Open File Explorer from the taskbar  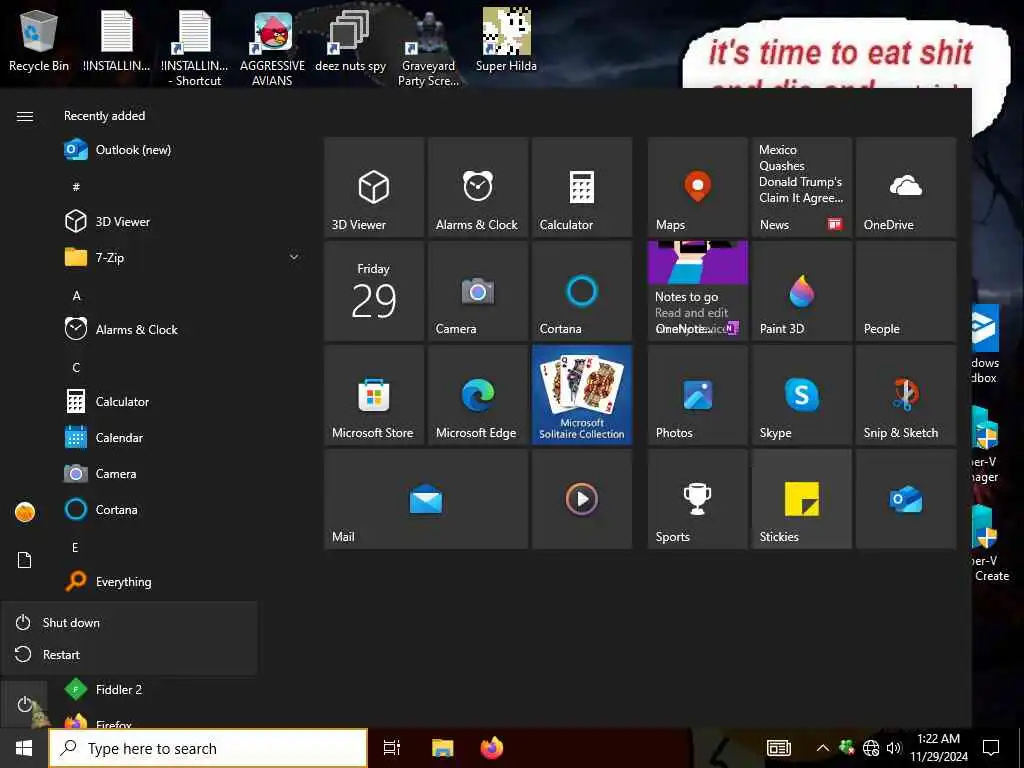click(442, 748)
